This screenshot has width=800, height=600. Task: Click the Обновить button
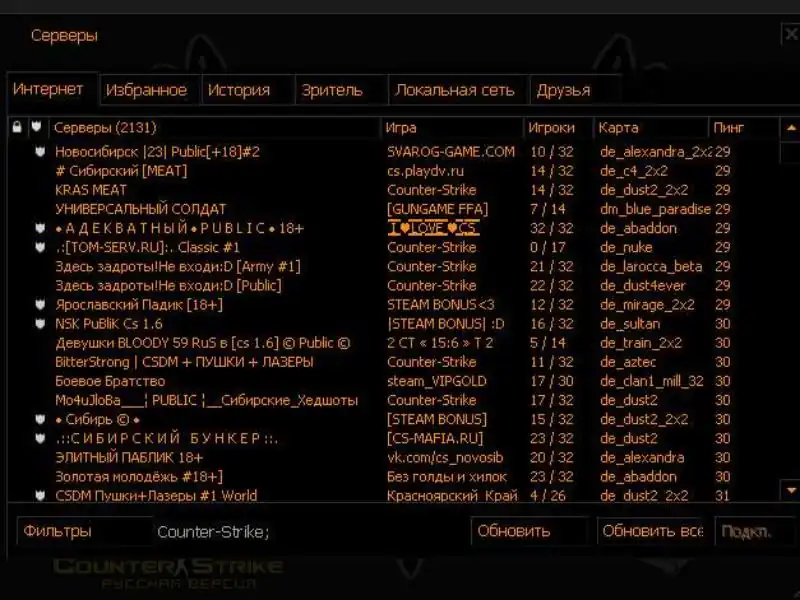tap(530, 531)
